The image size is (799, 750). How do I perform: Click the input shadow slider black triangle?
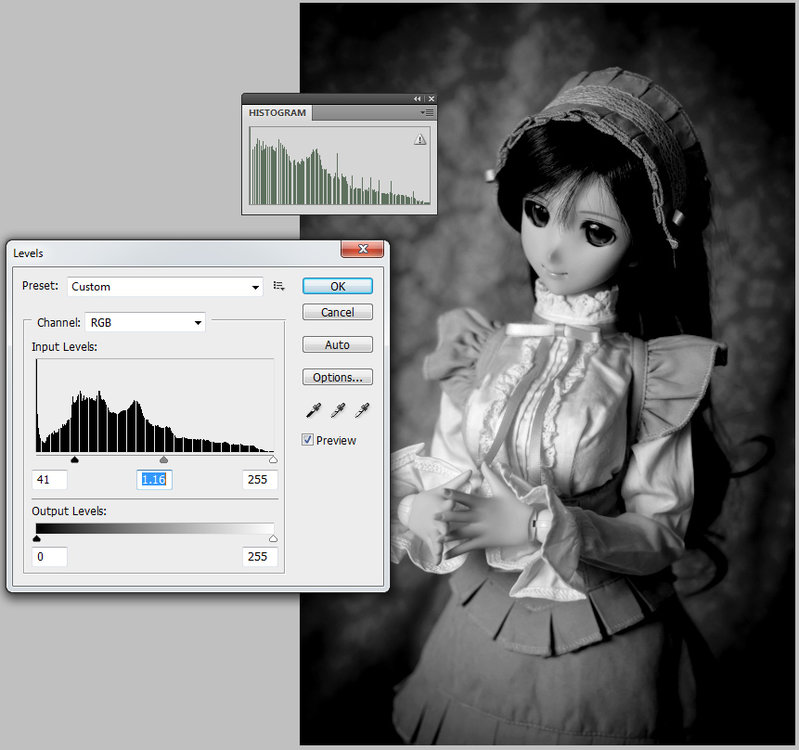75,460
